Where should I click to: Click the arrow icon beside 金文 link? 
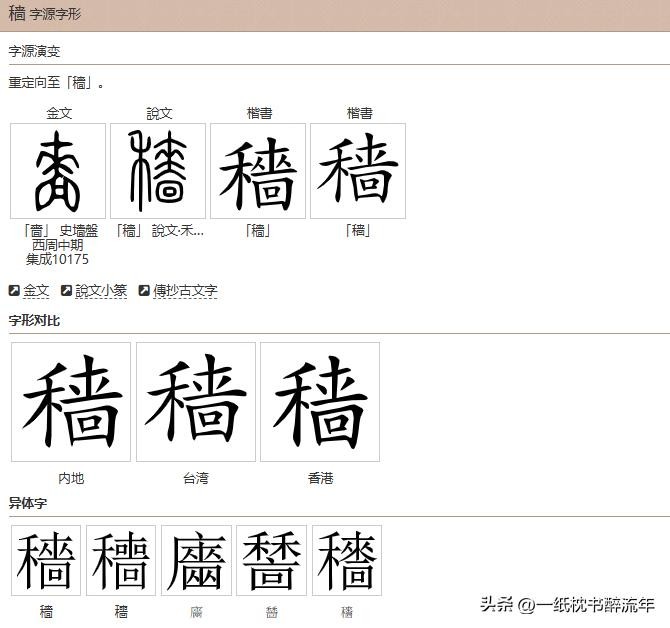coord(14,291)
